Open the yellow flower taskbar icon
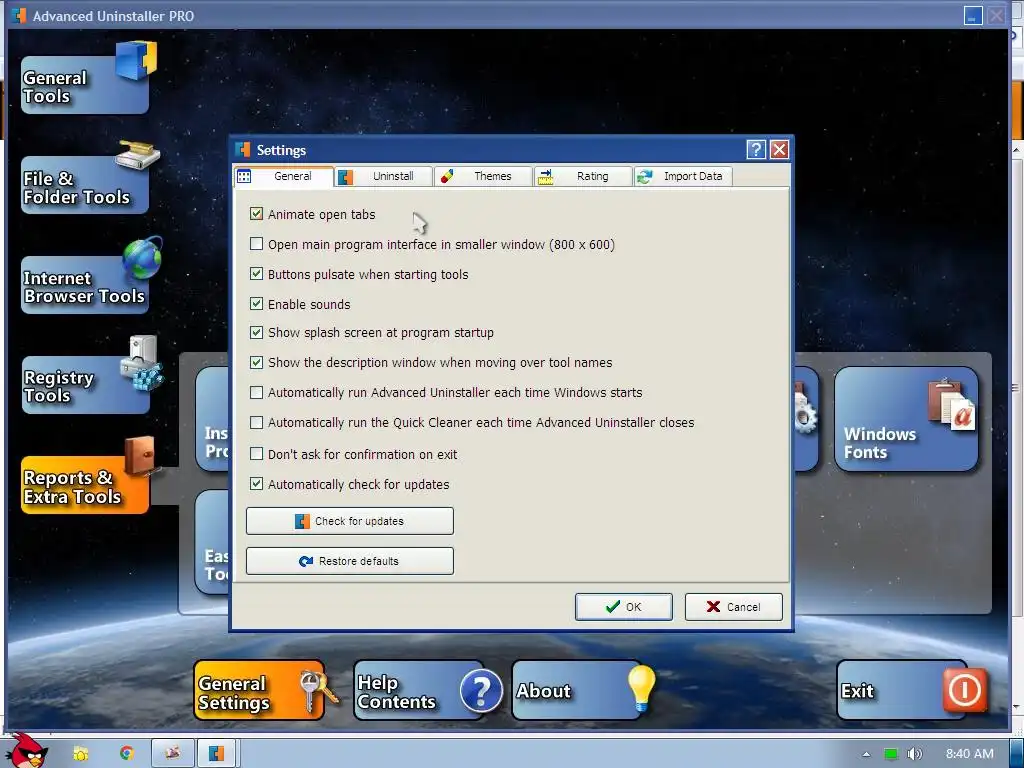This screenshot has width=1024, height=768. coord(80,753)
